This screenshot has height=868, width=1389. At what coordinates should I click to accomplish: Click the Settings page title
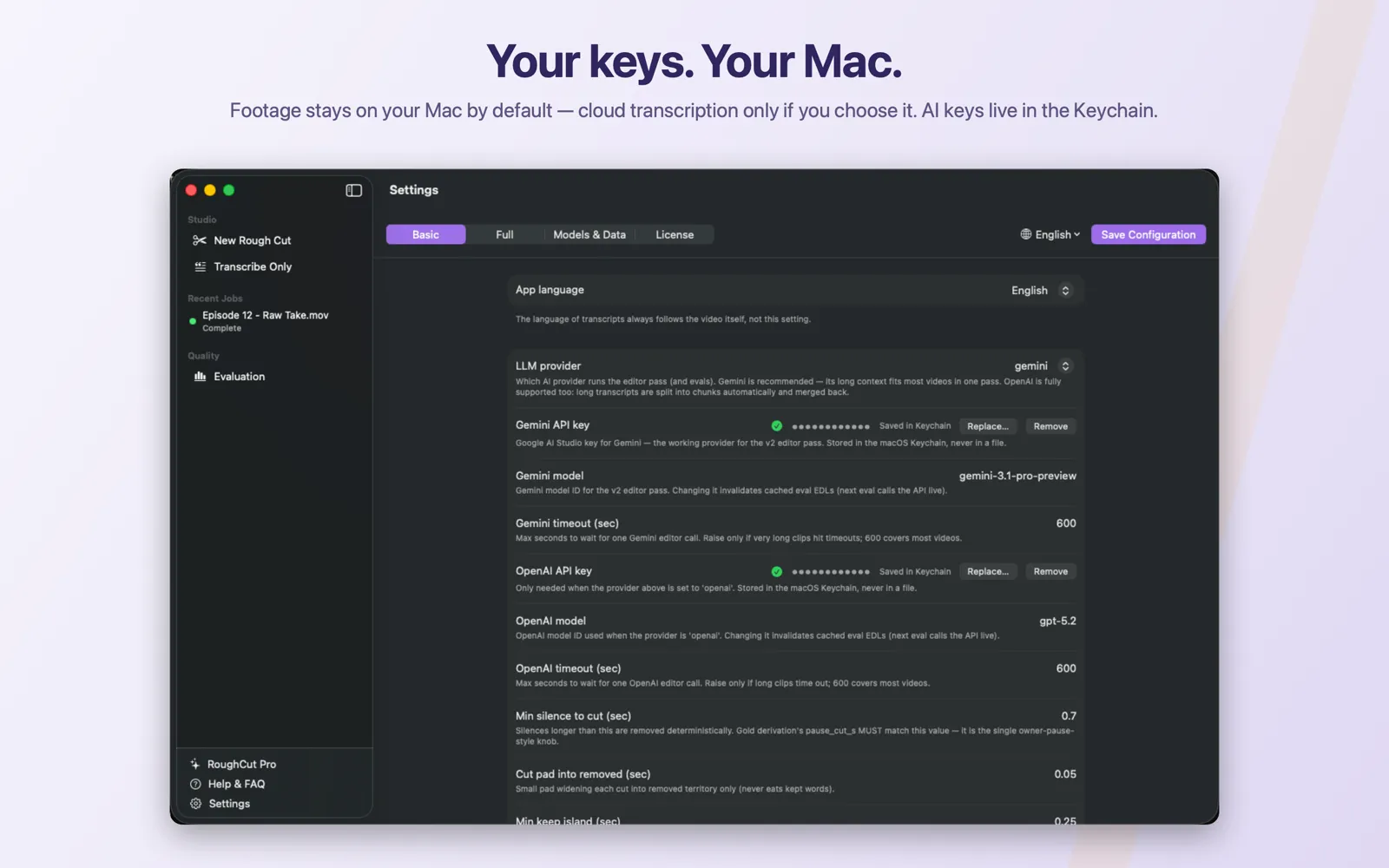pyautogui.click(x=413, y=190)
